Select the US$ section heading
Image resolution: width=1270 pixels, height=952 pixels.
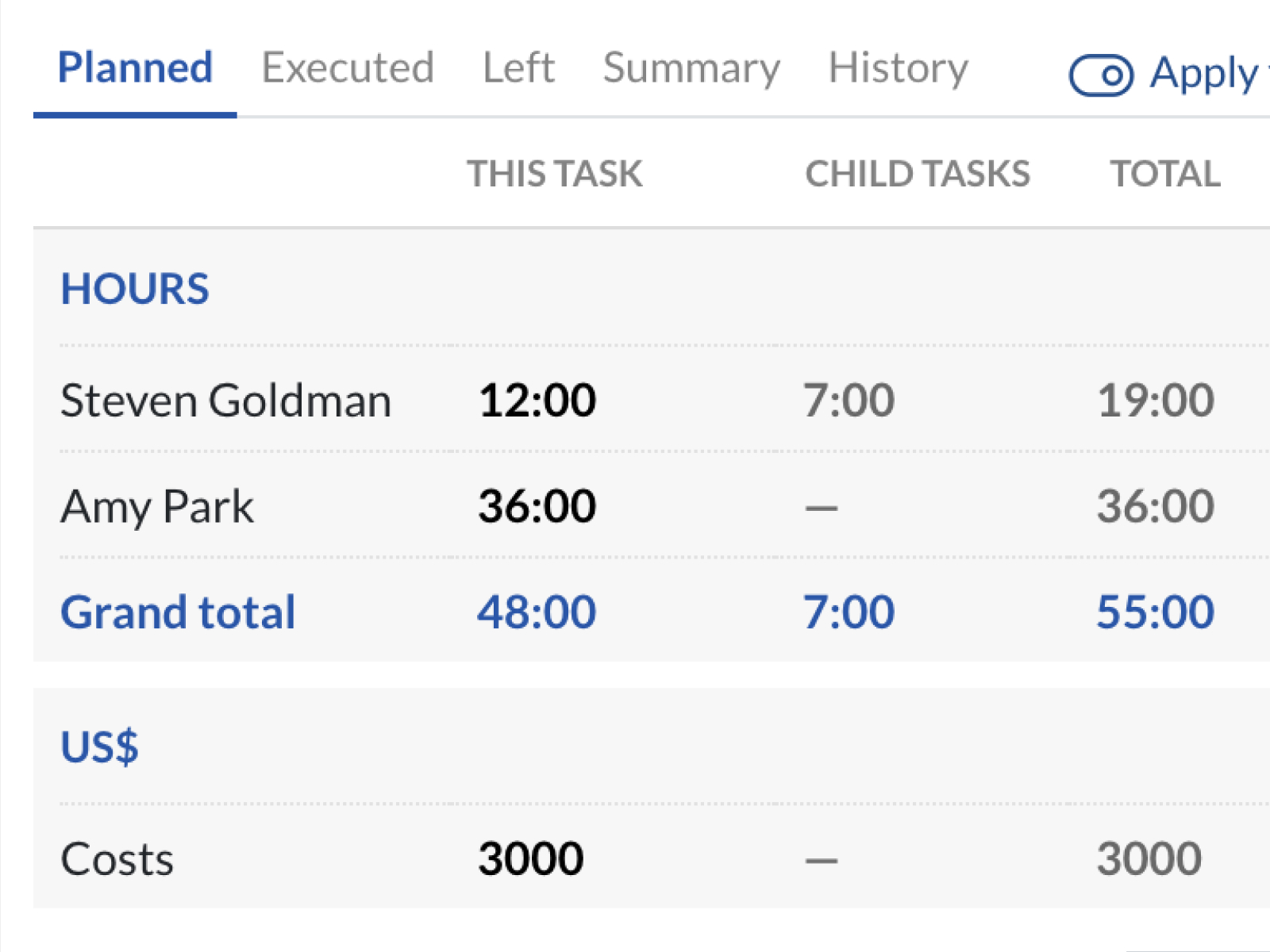click(100, 747)
